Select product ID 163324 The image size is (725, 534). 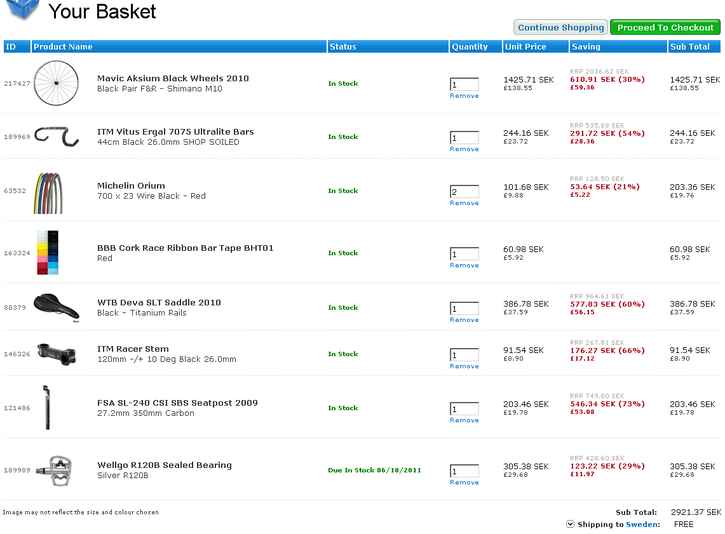(17, 253)
